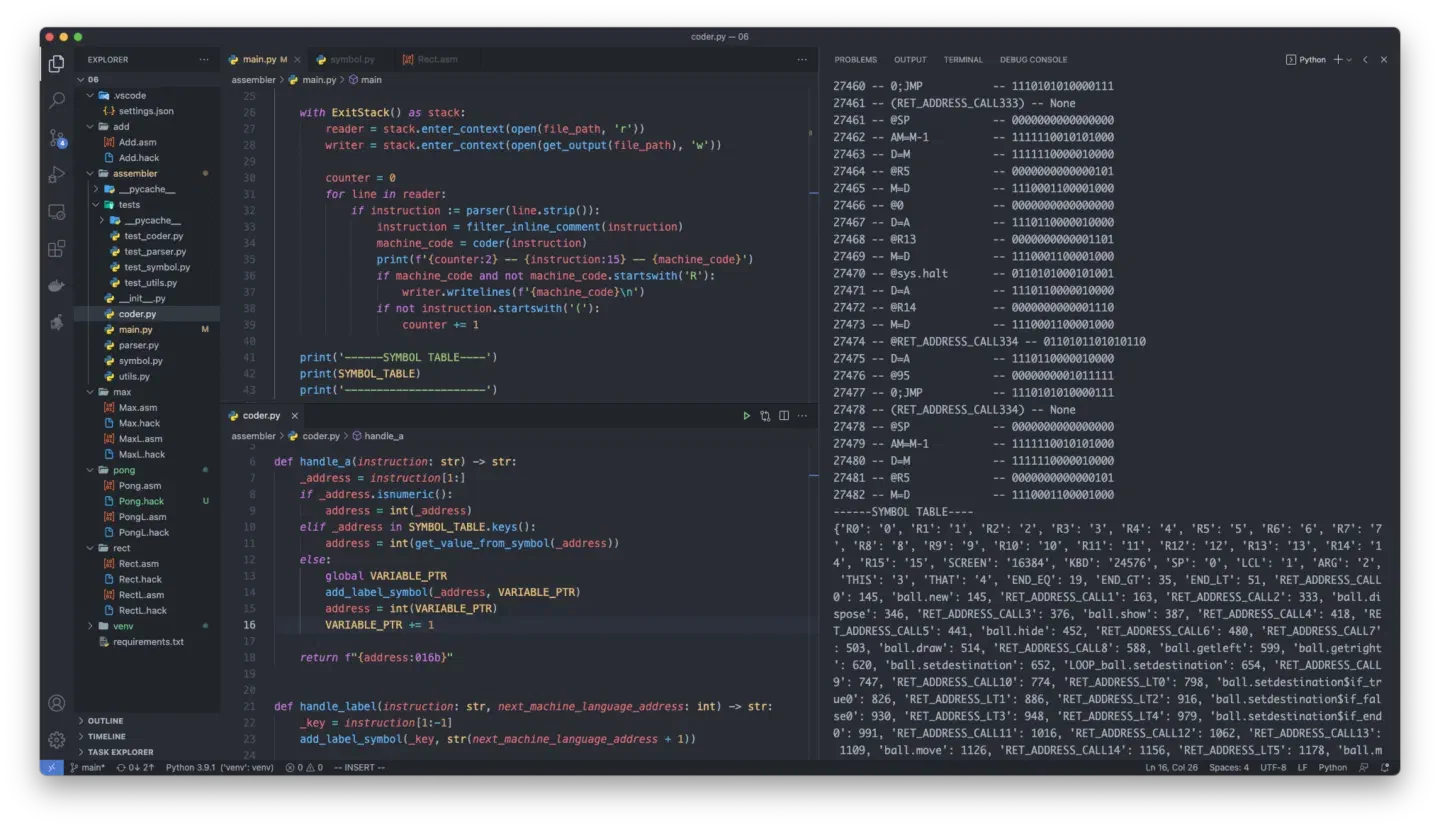Open the Remote Explorer view icon
This screenshot has width=1440, height=828.
57,212
